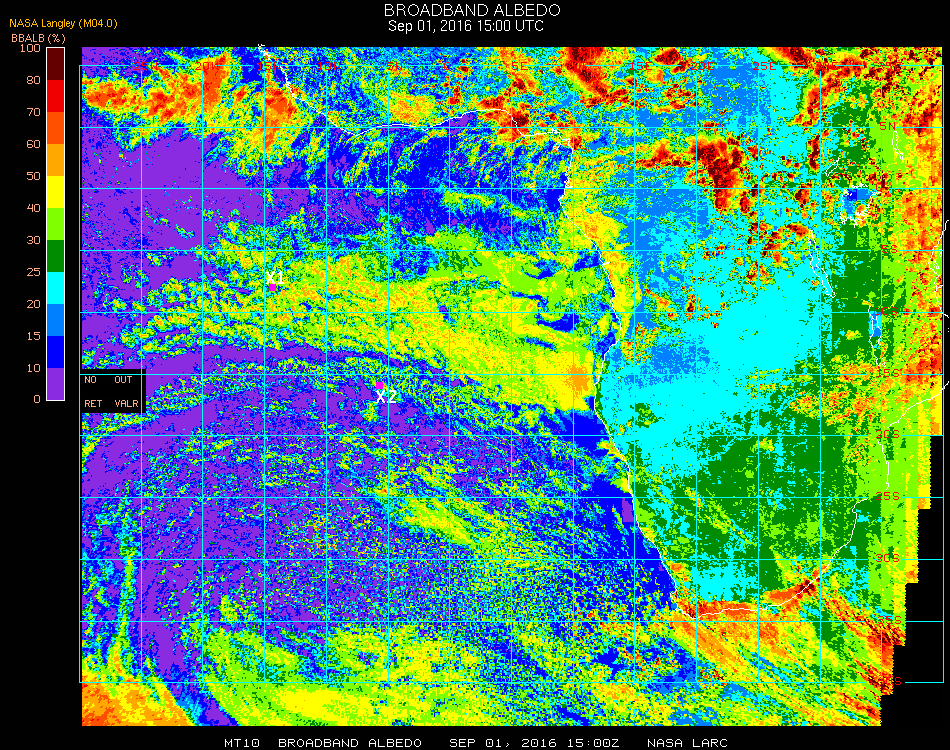Image resolution: width=950 pixels, height=750 pixels.
Task: Click the 5N latitude label
Action: click(x=888, y=126)
